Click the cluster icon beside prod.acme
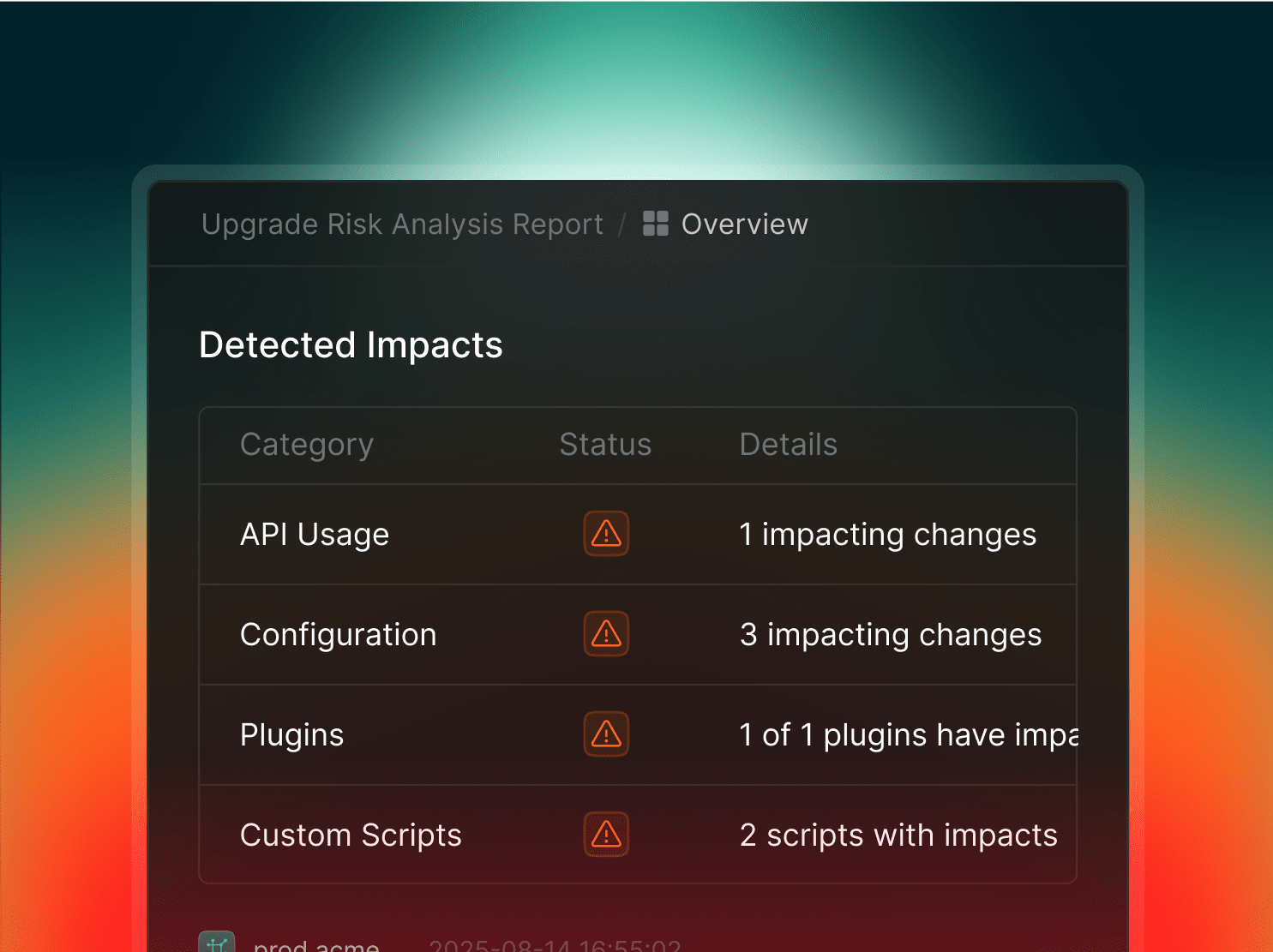 click(217, 943)
